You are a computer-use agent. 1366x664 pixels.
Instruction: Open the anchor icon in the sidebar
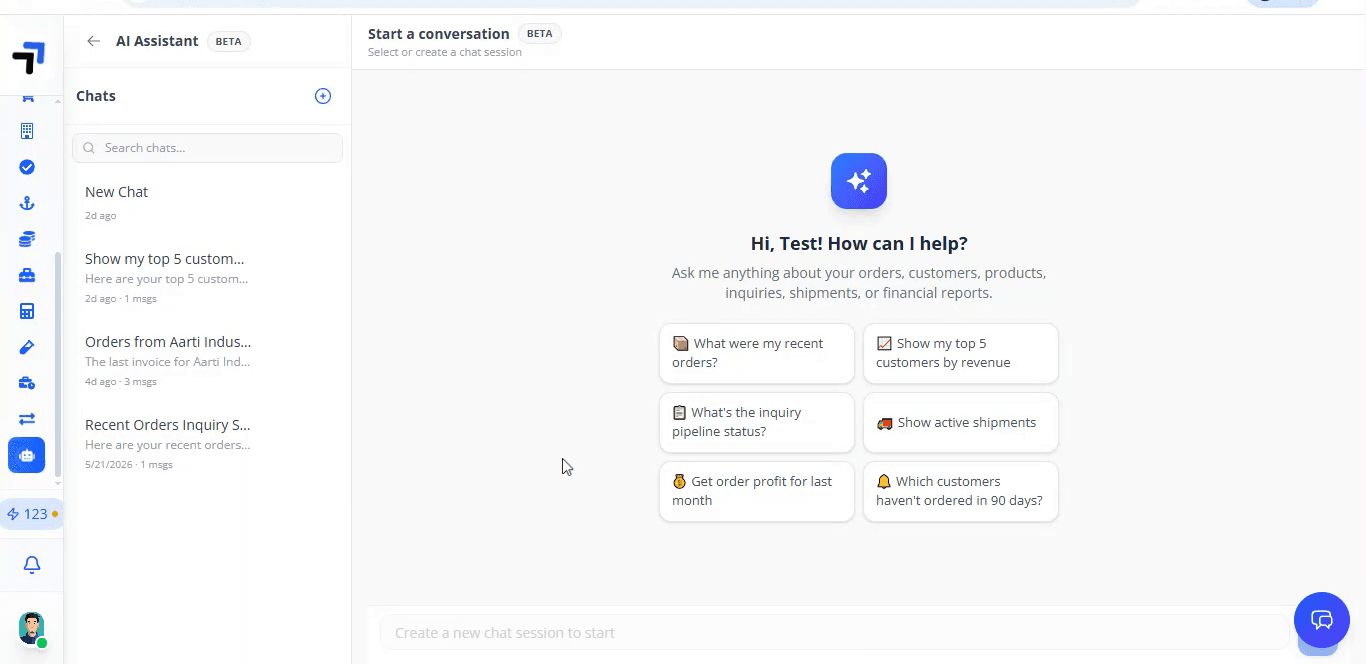[x=27, y=203]
